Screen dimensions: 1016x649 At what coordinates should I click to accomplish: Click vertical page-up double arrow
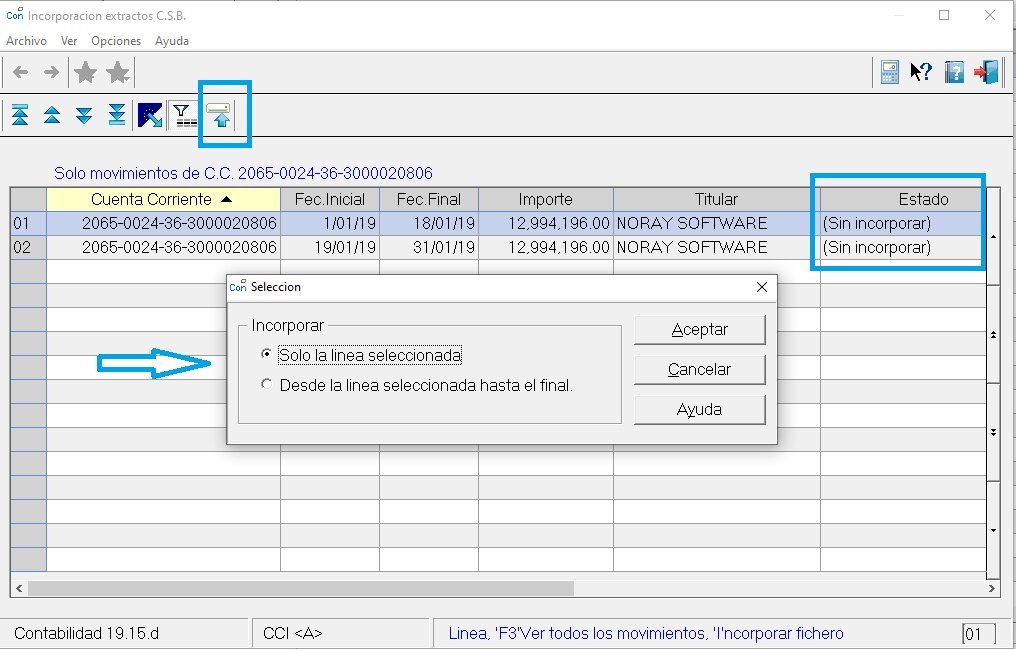pos(993,334)
